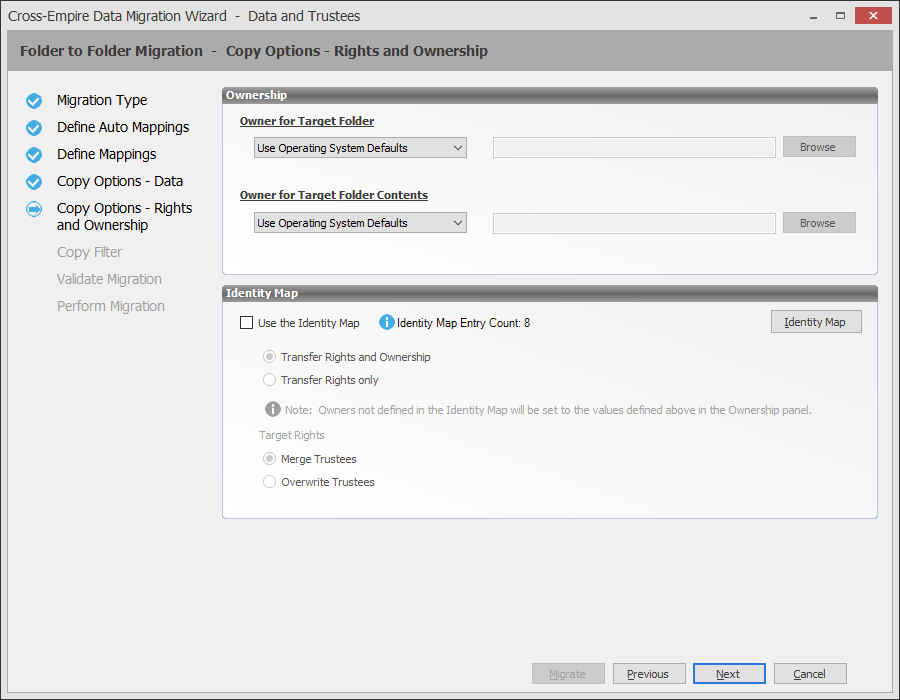The height and width of the screenshot is (700, 900).
Task: Click the Copy Options - Data checkmark icon
Action: [x=34, y=182]
